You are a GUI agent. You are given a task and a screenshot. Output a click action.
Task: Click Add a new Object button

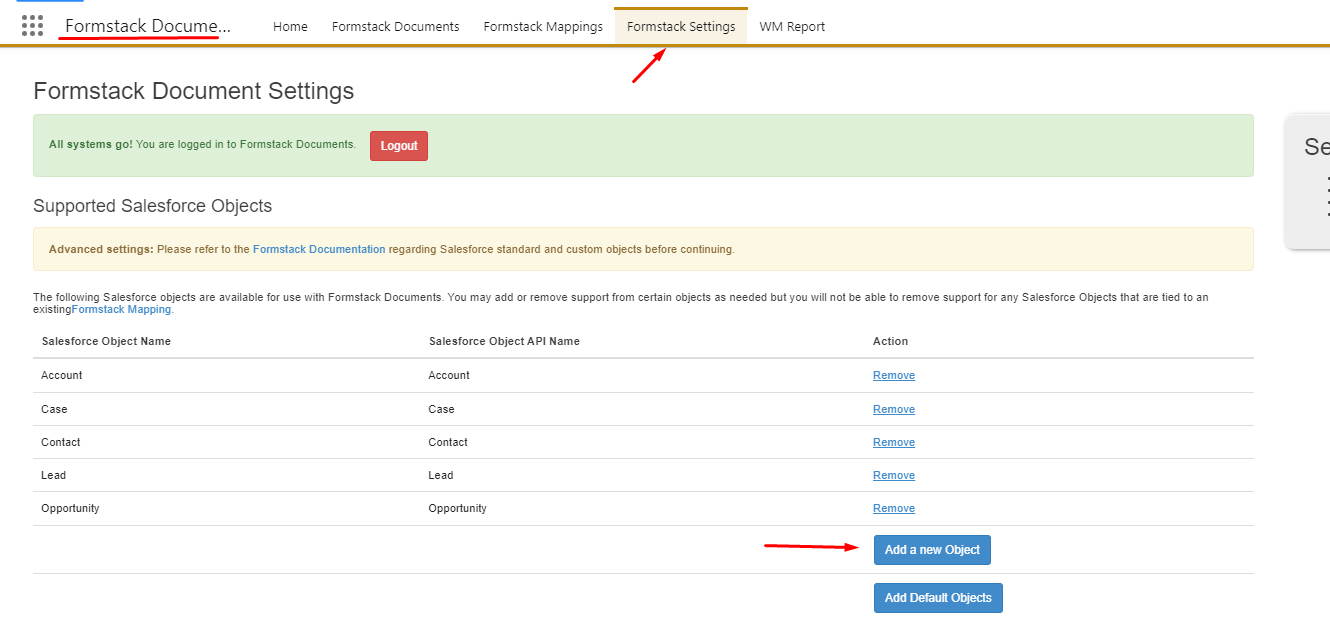(932, 550)
